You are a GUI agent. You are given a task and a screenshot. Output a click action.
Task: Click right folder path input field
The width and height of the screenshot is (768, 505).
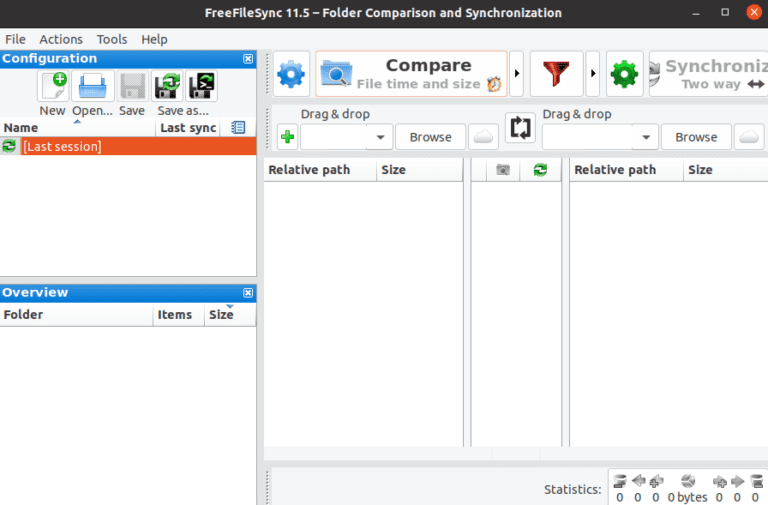click(x=588, y=137)
